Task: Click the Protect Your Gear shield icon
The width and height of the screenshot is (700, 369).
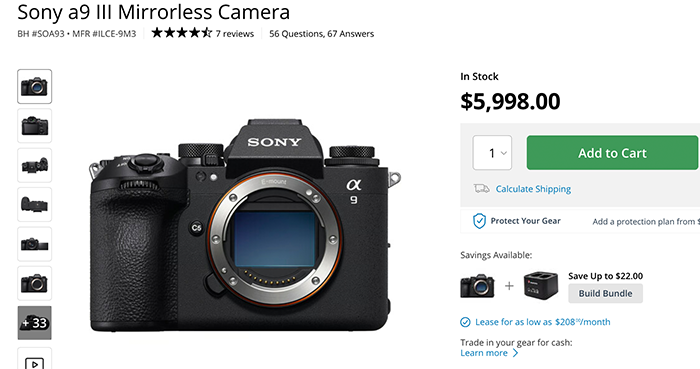Action: click(479, 221)
